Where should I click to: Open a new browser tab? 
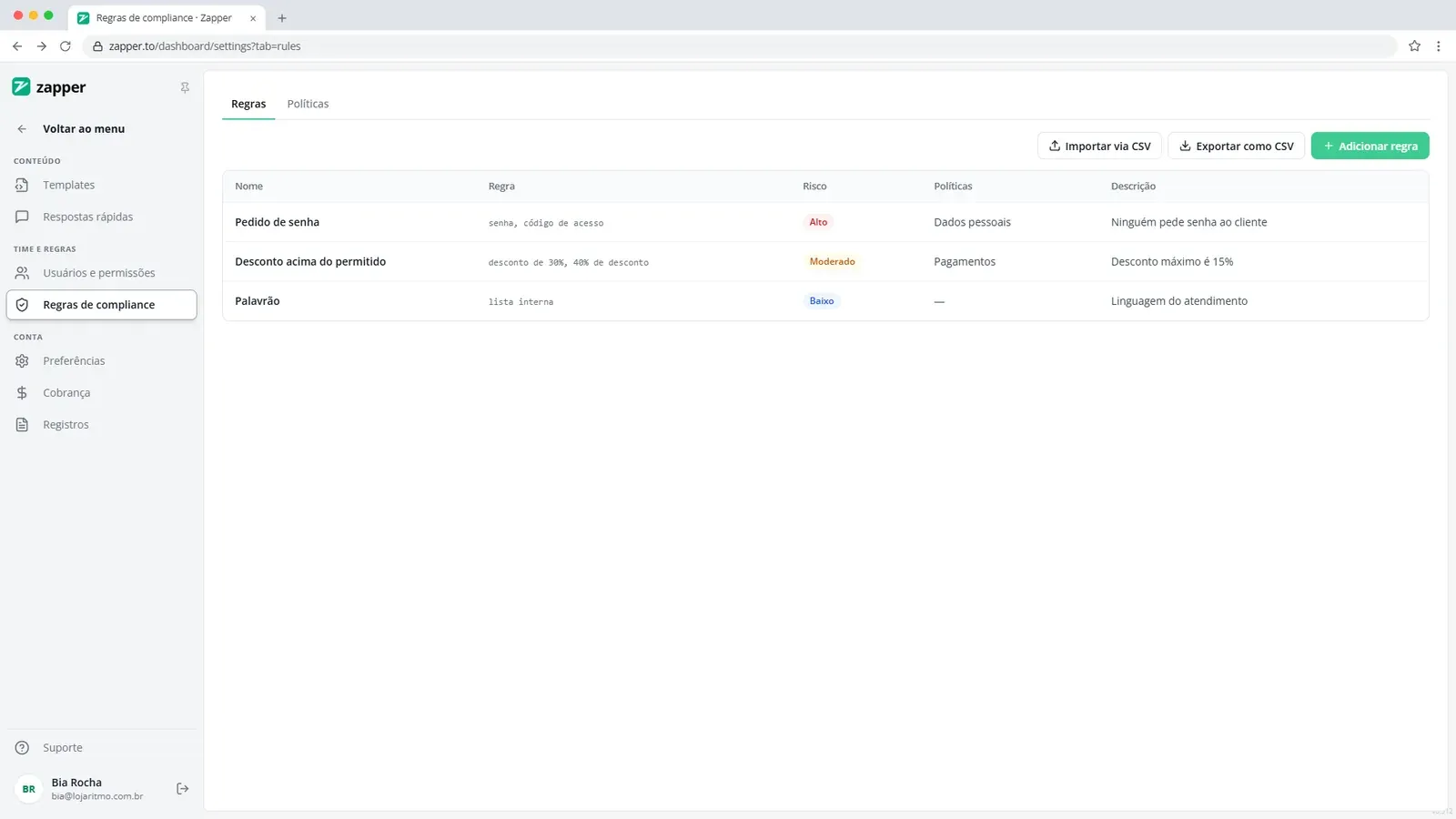pos(282,17)
